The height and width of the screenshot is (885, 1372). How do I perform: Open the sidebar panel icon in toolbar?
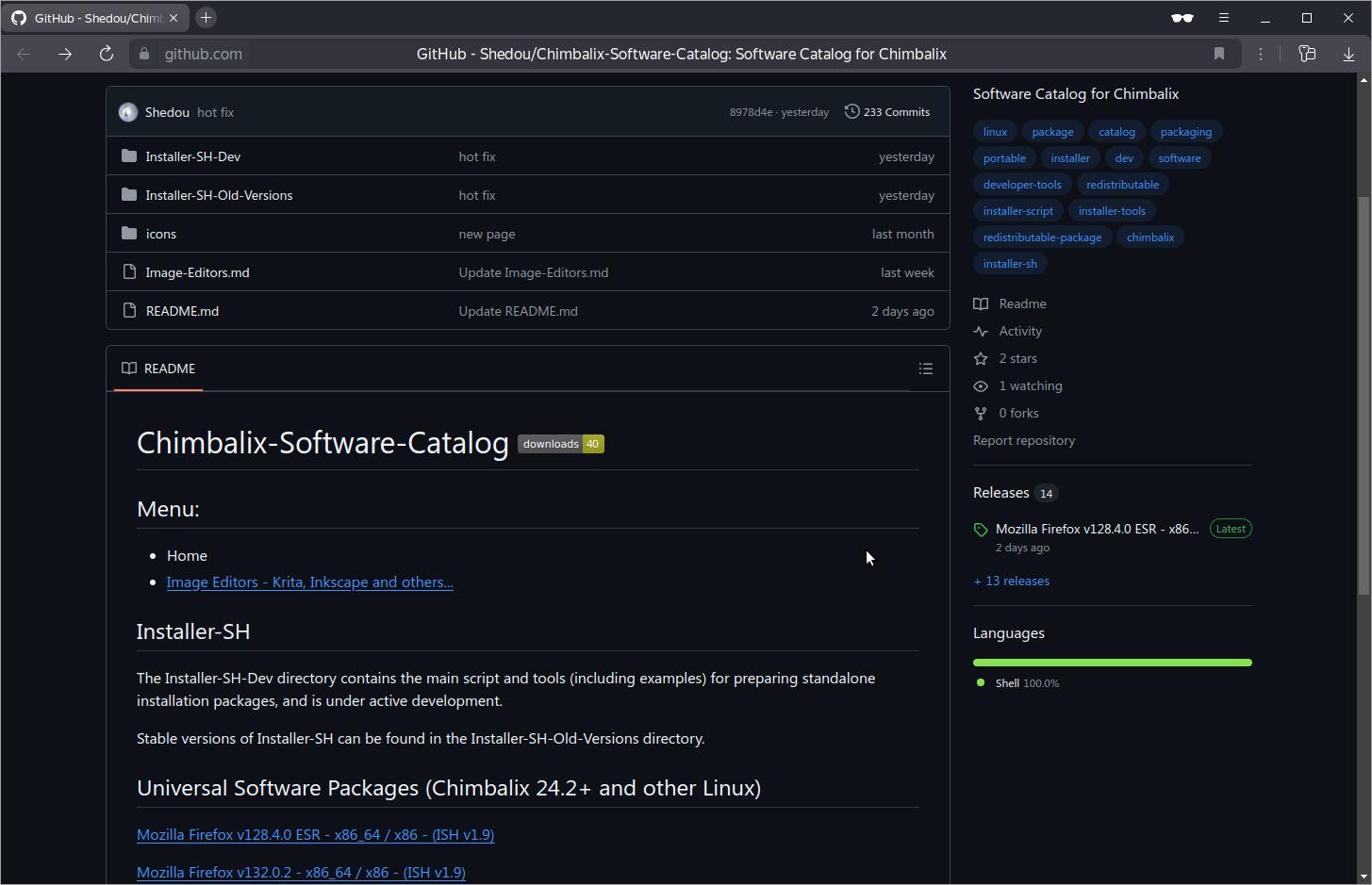click(1307, 55)
